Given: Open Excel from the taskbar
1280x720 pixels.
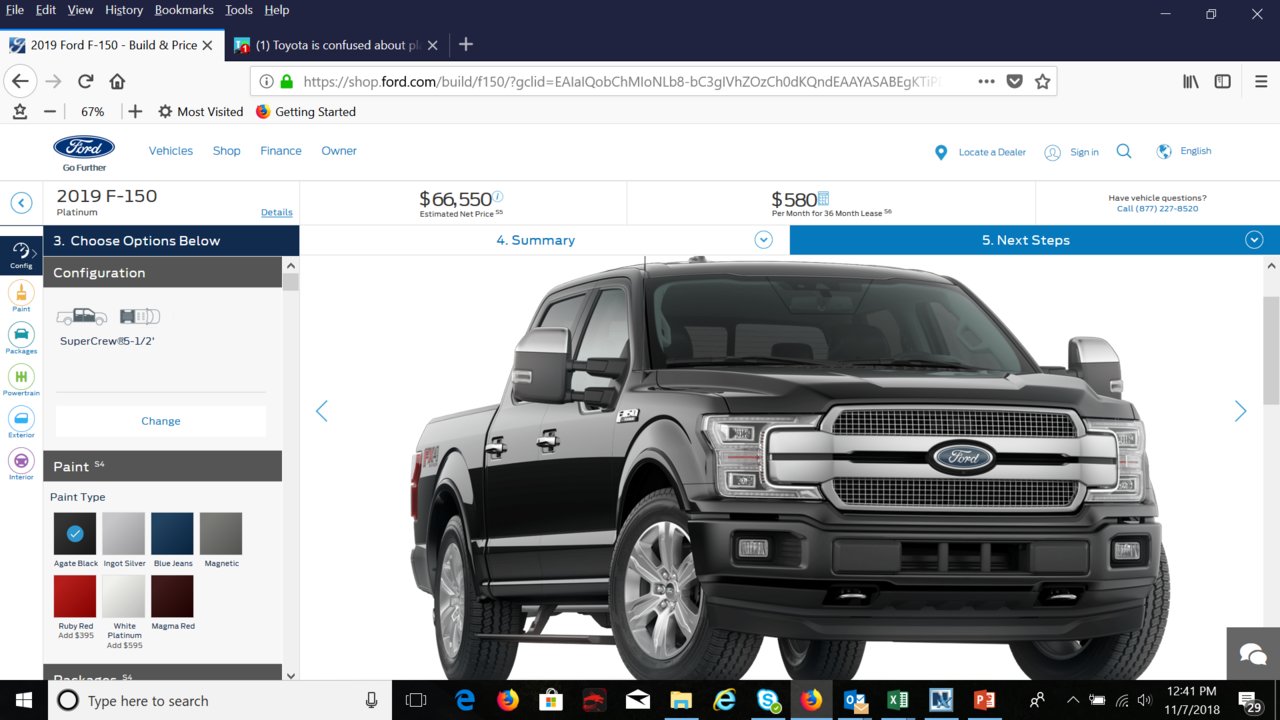Looking at the screenshot, I should click(x=897, y=700).
